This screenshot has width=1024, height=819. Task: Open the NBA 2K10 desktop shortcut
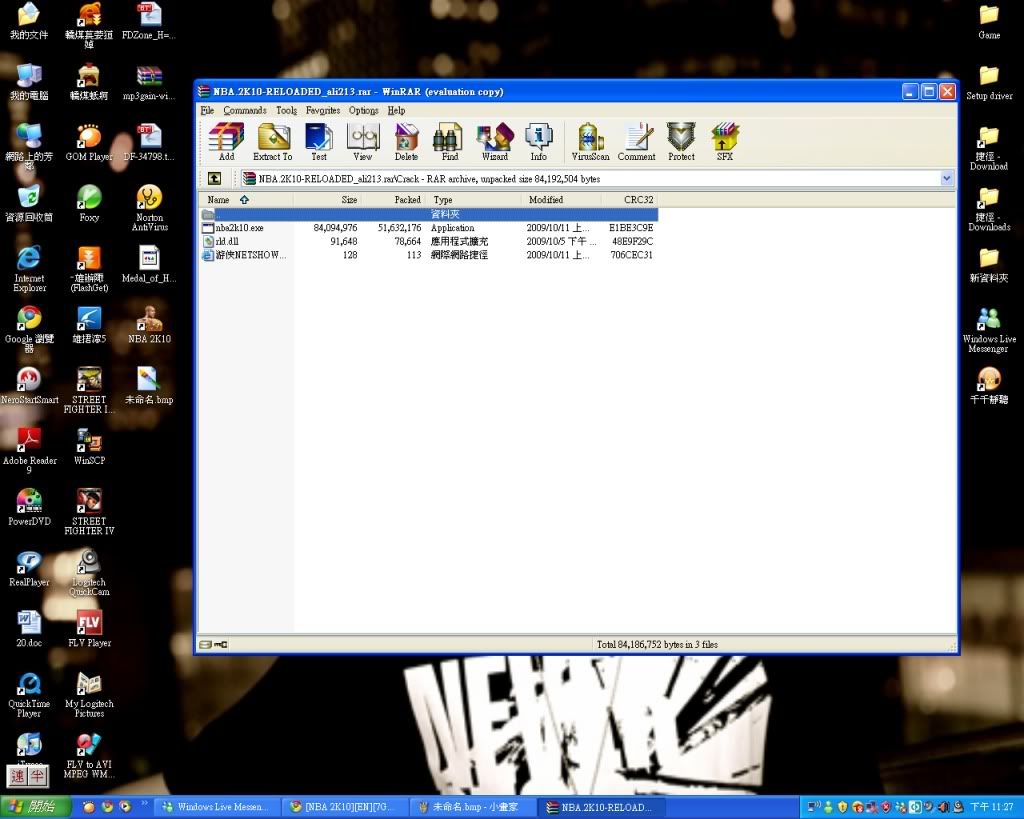point(149,324)
